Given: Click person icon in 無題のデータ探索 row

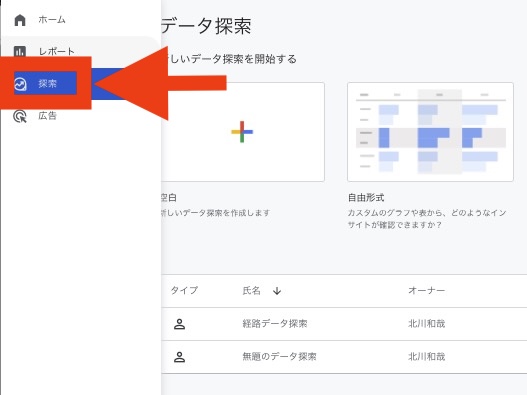Looking at the screenshot, I should click(179, 357).
